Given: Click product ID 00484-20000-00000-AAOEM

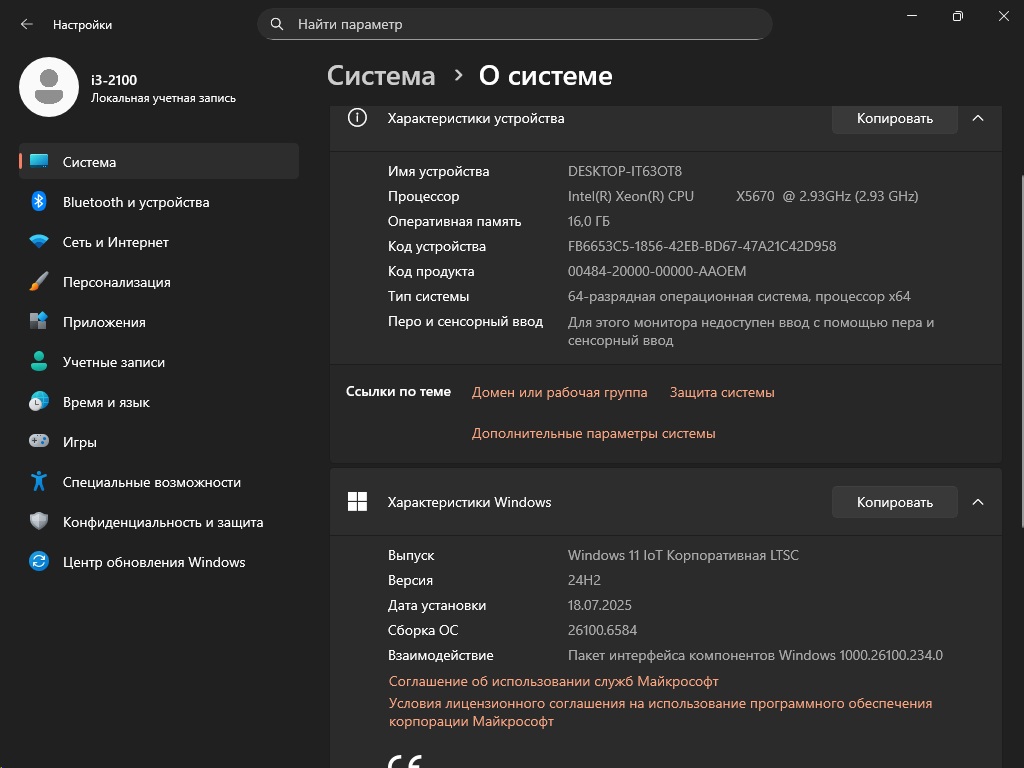Looking at the screenshot, I should tap(656, 271).
